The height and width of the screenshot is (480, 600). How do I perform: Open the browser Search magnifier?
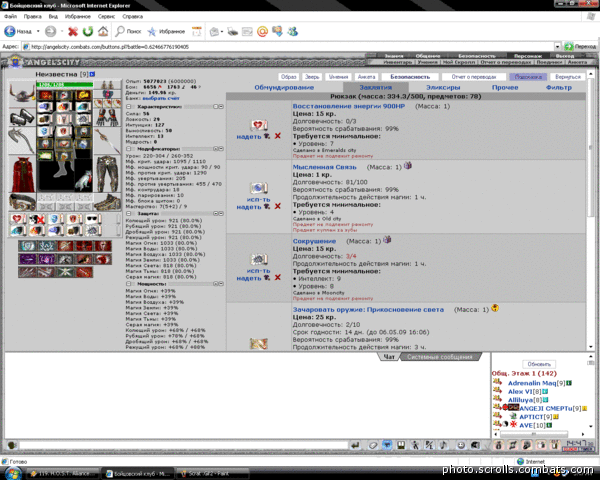(x=120, y=31)
